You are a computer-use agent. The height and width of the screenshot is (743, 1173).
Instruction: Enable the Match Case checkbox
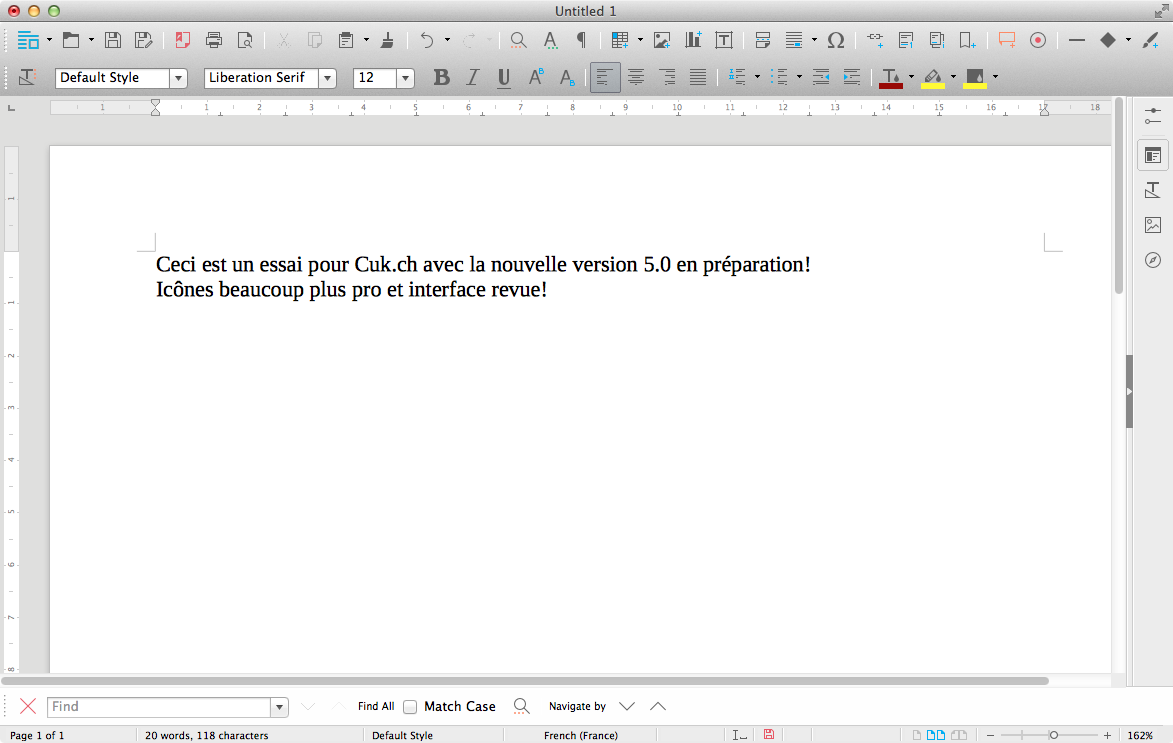[x=410, y=706]
